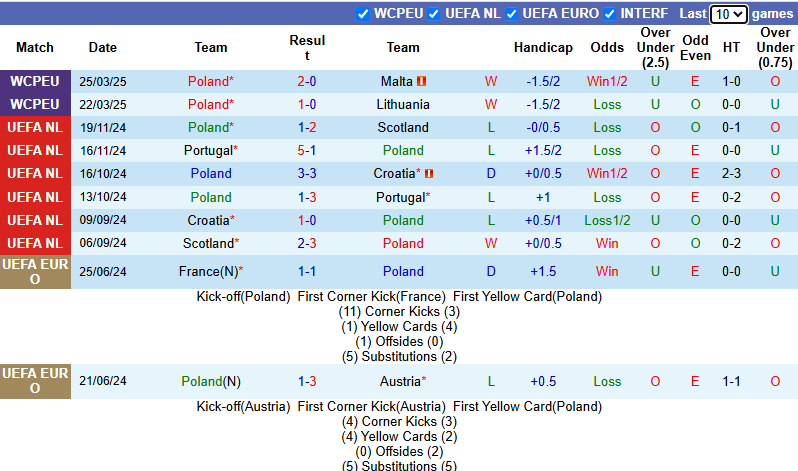
Task: Uncheck the WCPEU checkbox
Action: tap(363, 14)
